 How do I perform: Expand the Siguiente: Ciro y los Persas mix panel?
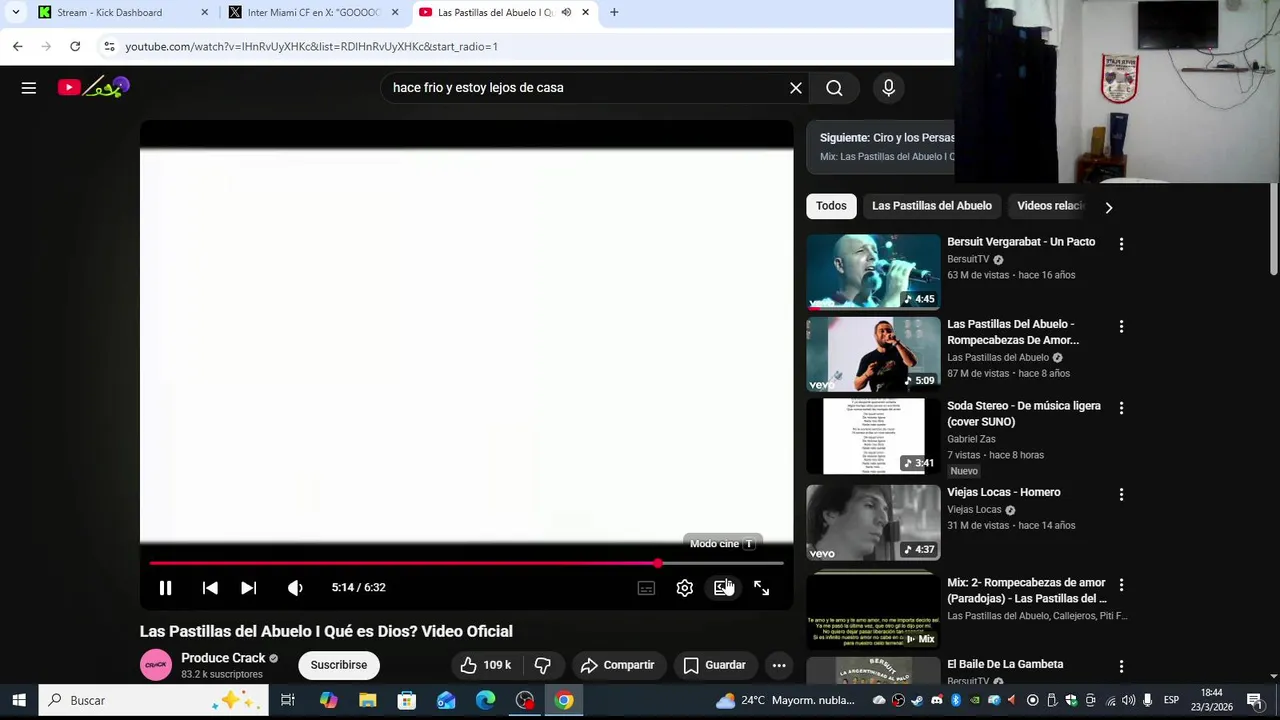tap(881, 146)
